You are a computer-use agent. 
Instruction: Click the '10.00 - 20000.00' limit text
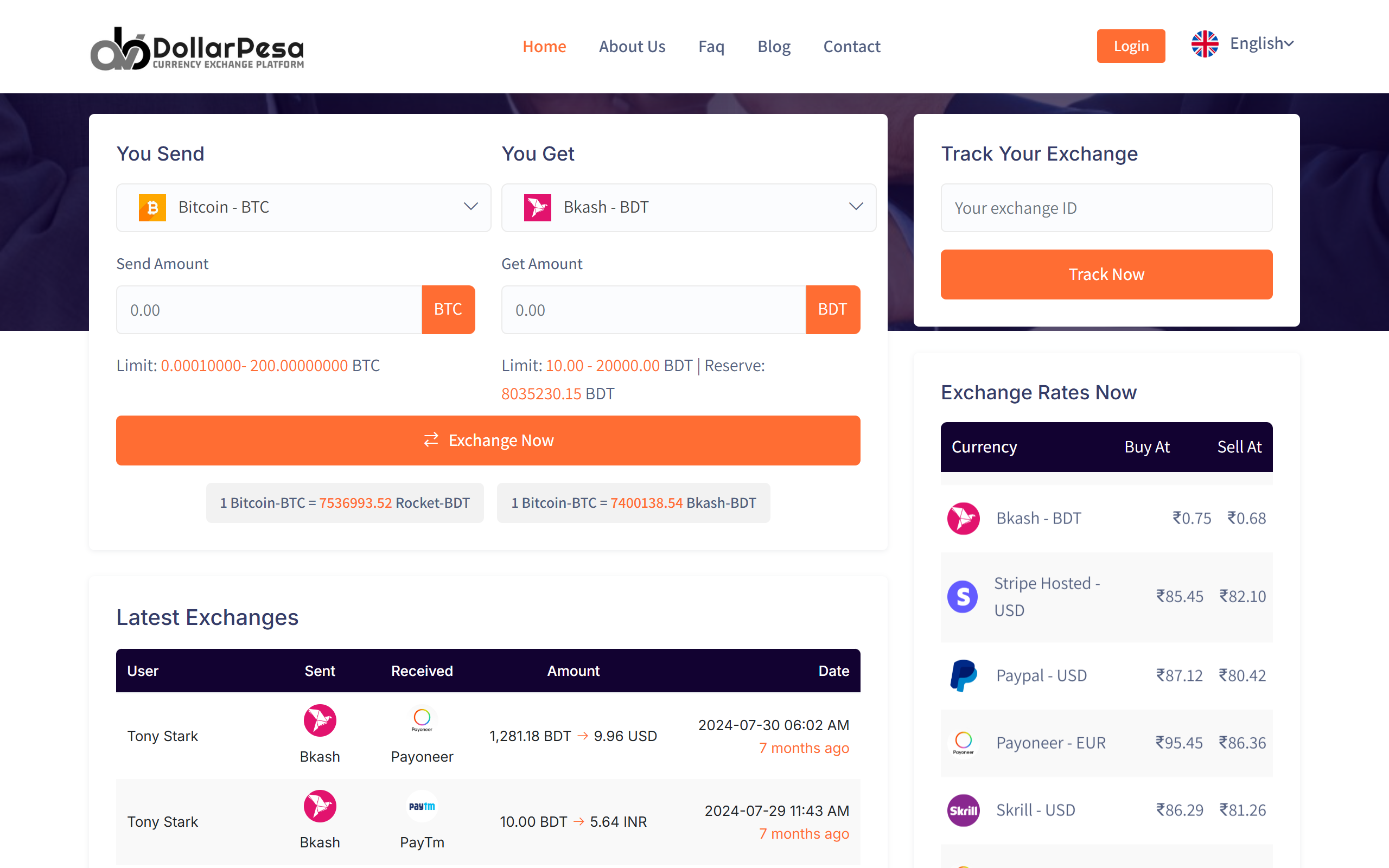coord(603,366)
